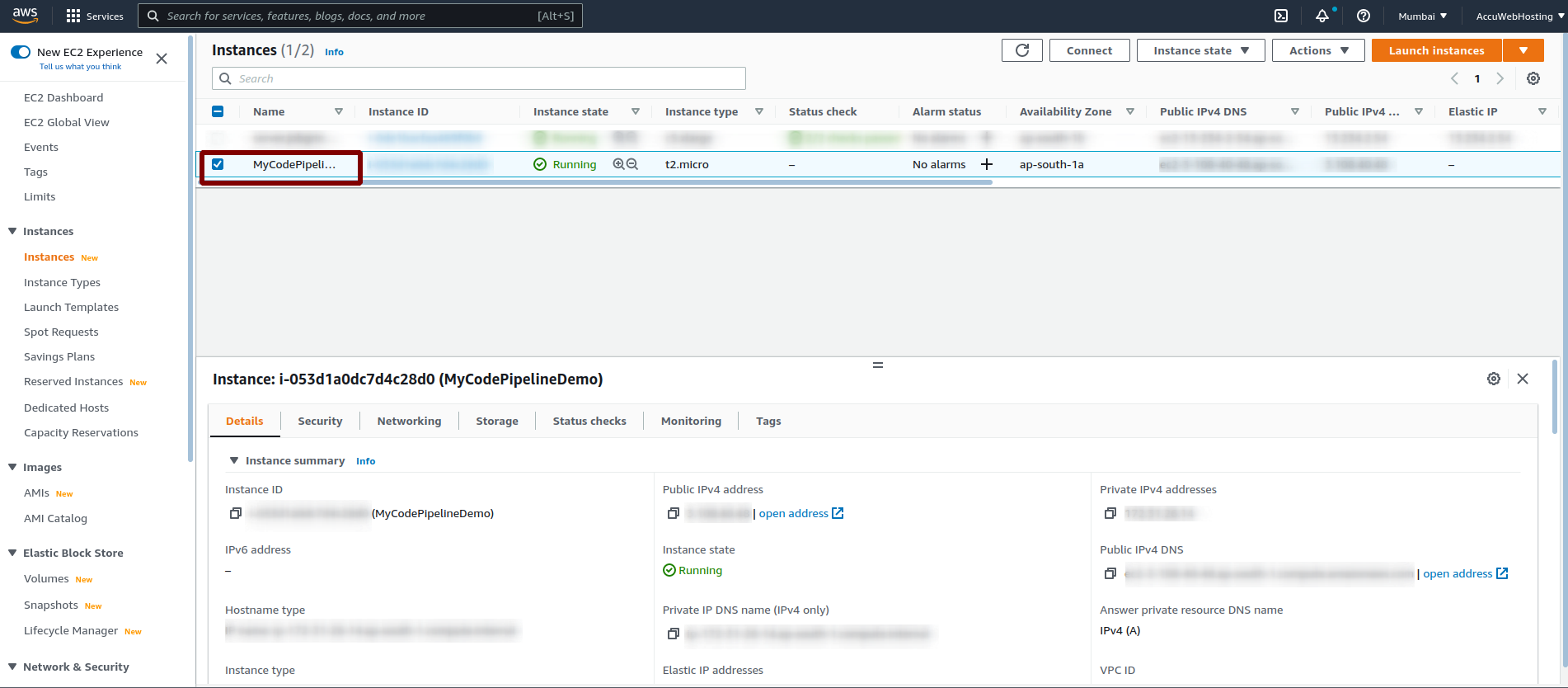Open the Services grid menu

tap(95, 16)
